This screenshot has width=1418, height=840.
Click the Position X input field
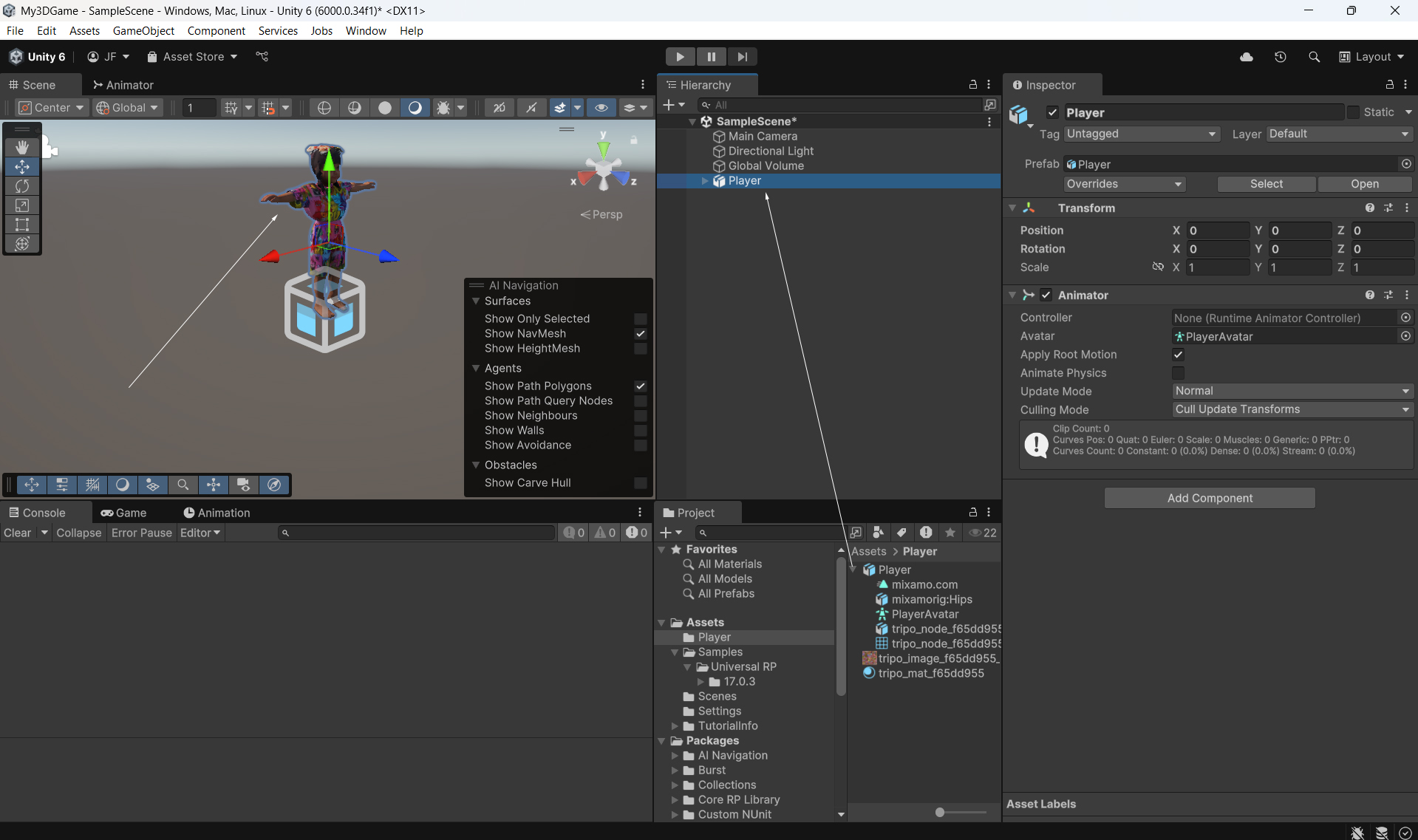pyautogui.click(x=1217, y=231)
